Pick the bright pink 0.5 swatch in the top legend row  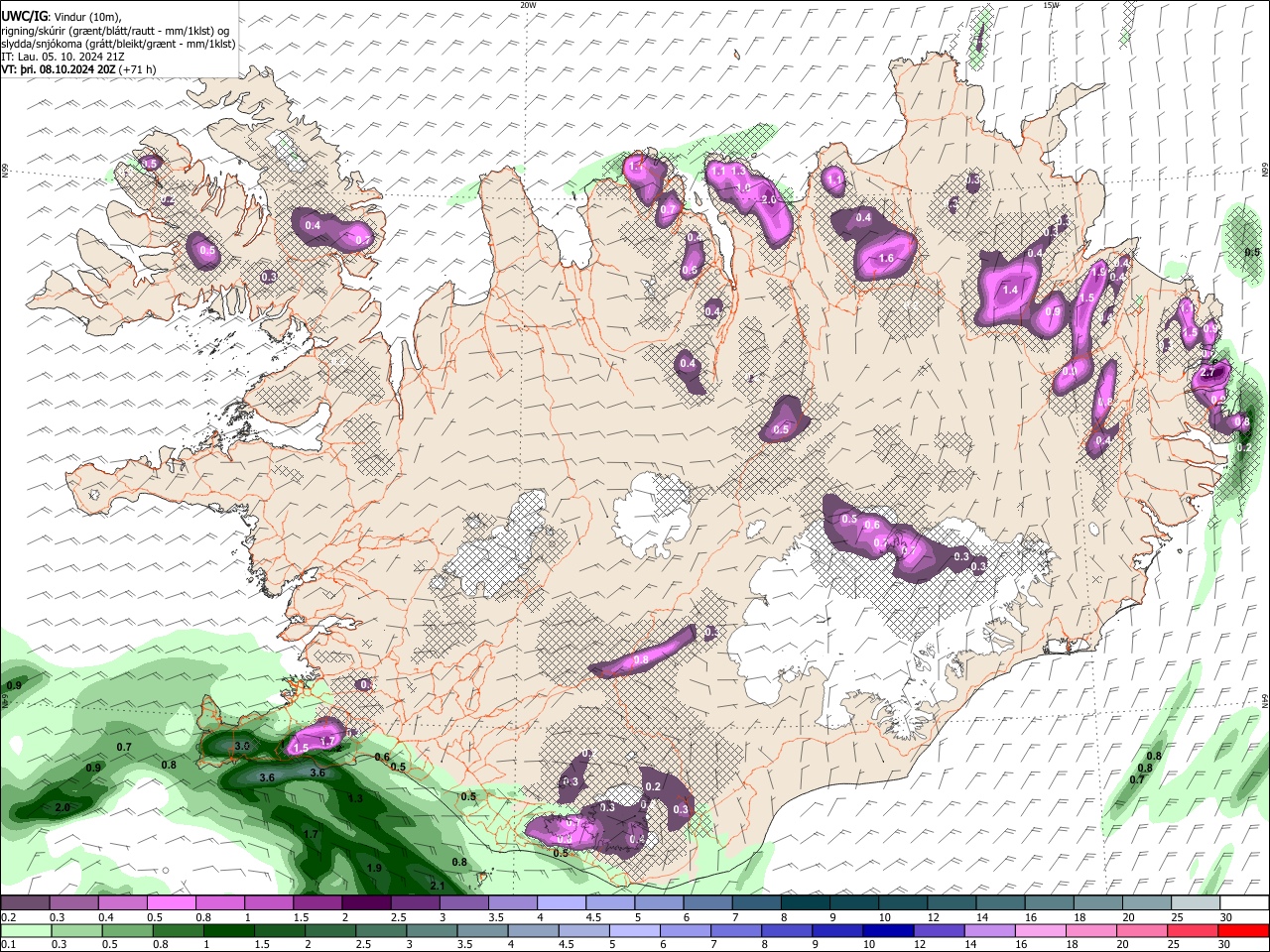pyautogui.click(x=171, y=903)
